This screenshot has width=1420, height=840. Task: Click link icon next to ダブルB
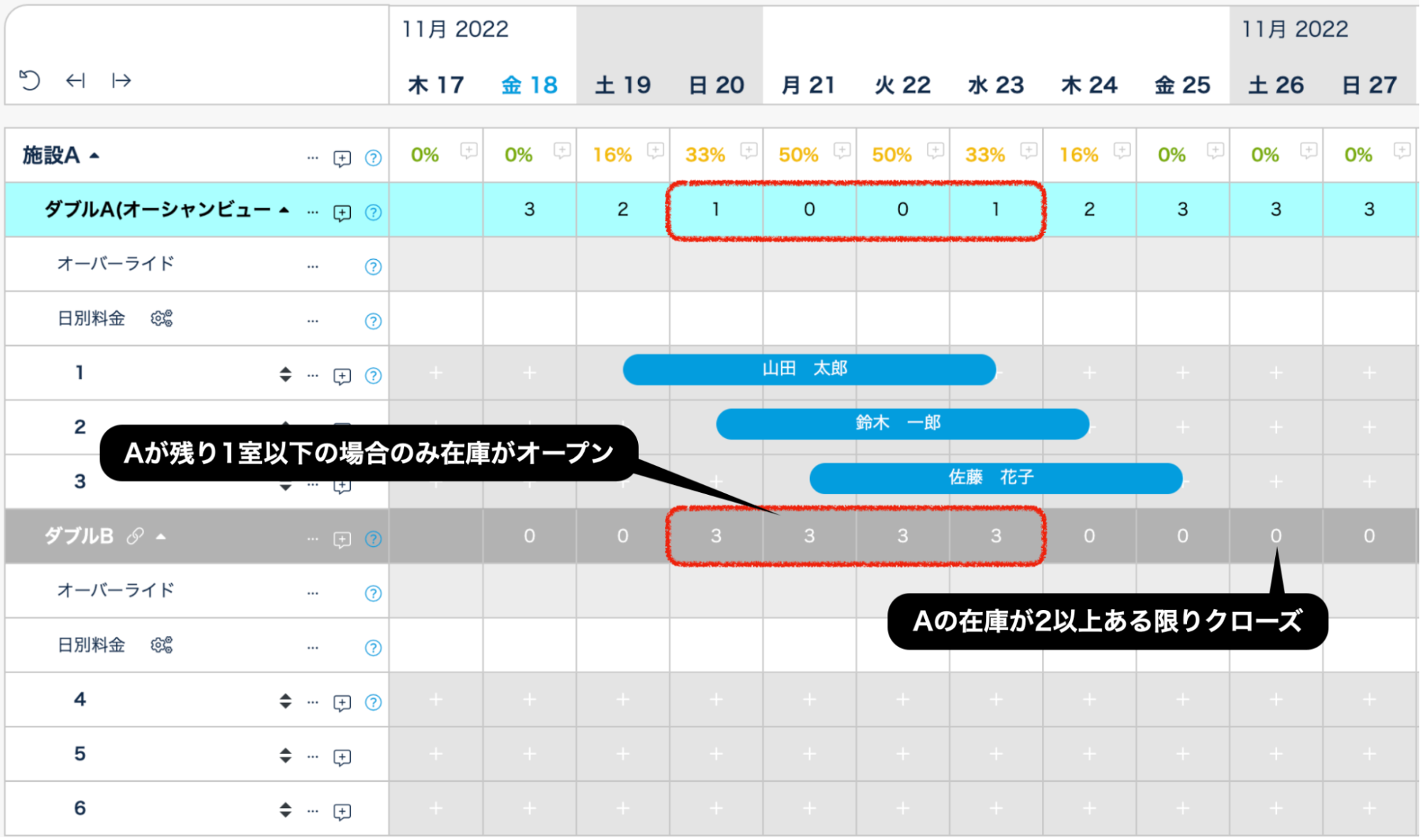tap(135, 536)
